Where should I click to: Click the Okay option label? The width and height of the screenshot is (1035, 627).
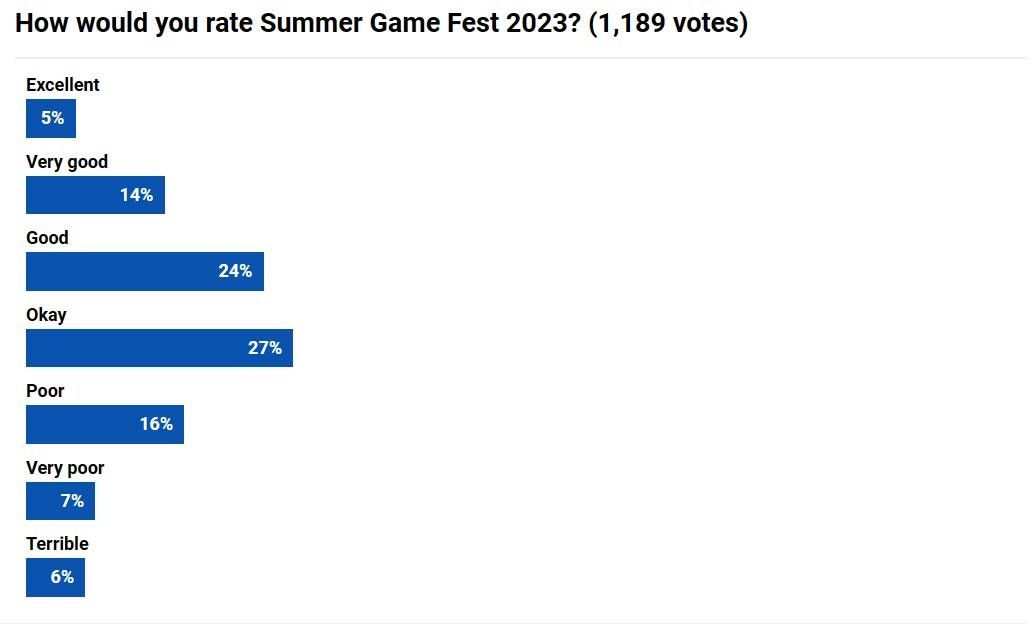point(46,315)
